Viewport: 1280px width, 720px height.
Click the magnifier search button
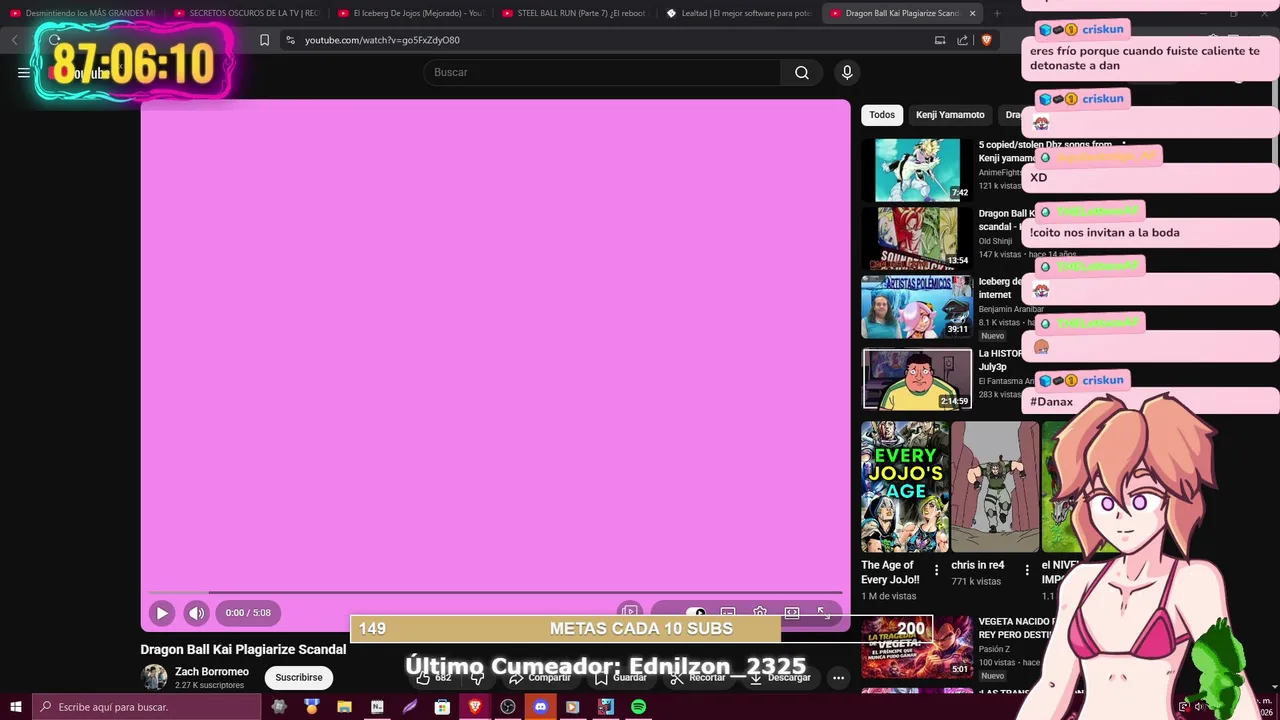tap(802, 72)
